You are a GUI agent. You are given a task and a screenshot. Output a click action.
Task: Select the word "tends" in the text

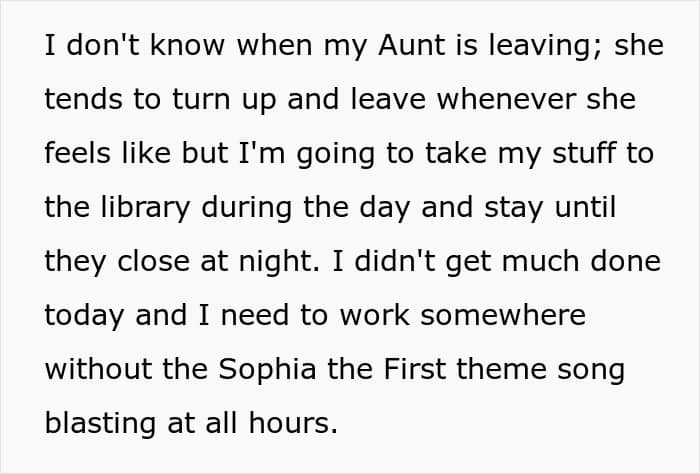pos(83,99)
